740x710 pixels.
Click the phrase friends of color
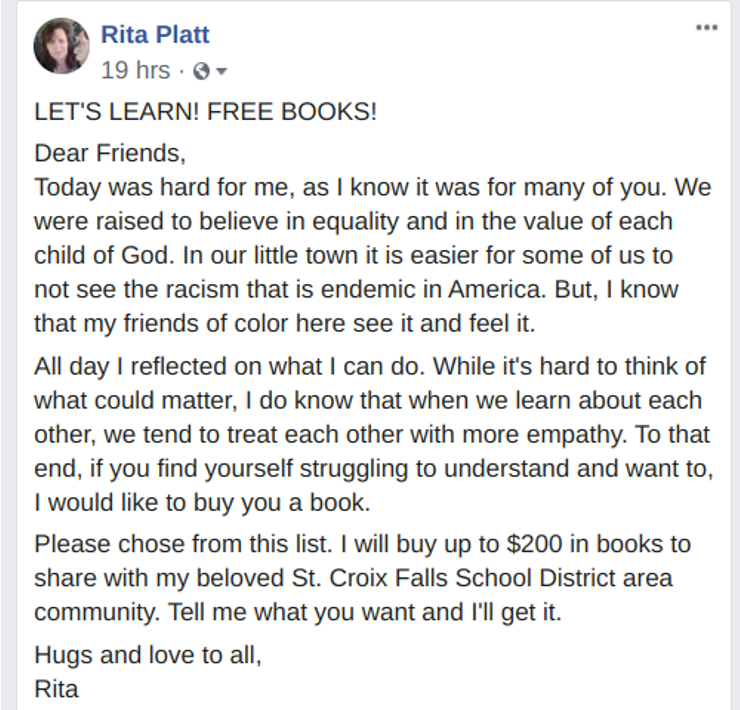(206, 323)
